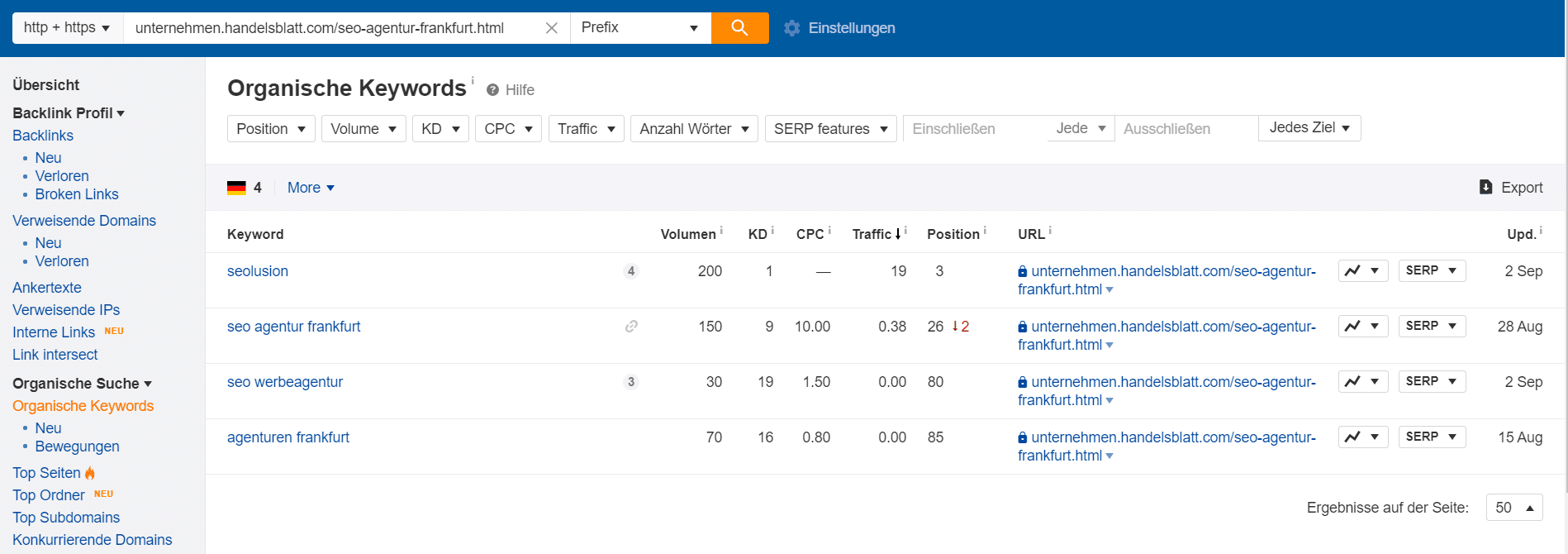The width and height of the screenshot is (1568, 554).
Task: Expand the SERP dropdown for seo werbeagentur
Action: tap(1431, 382)
